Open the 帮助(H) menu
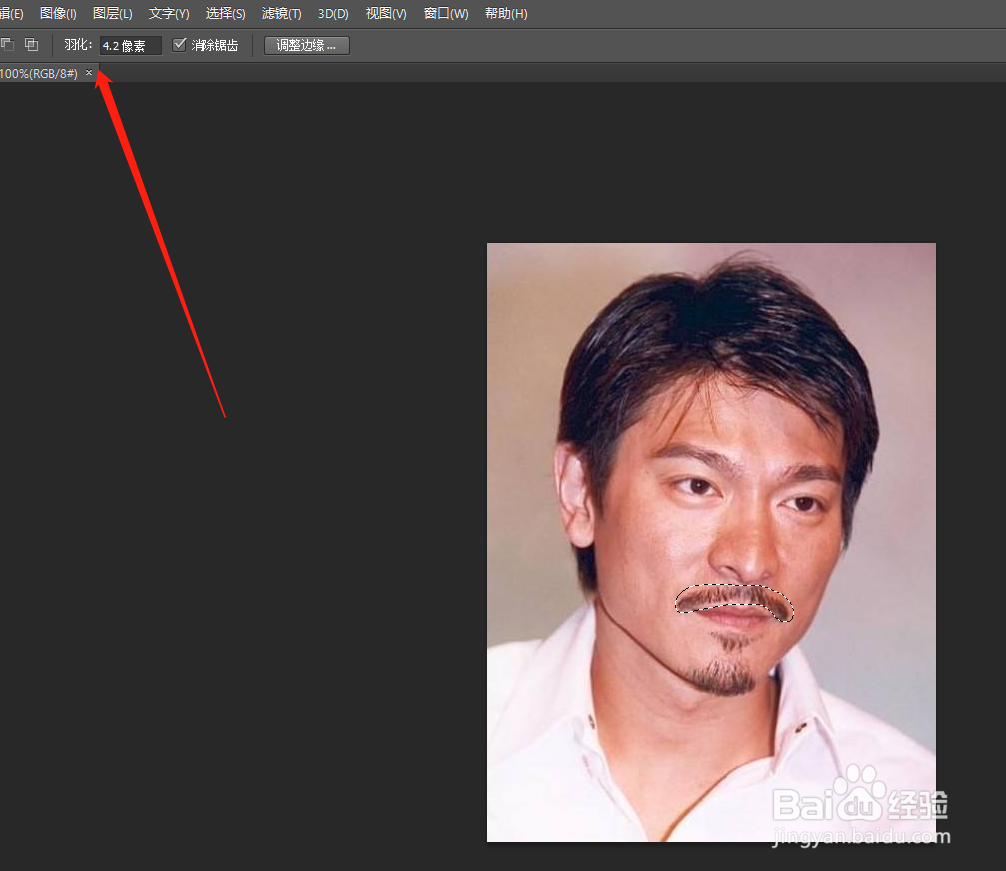This screenshot has height=871, width=1006. click(x=506, y=13)
